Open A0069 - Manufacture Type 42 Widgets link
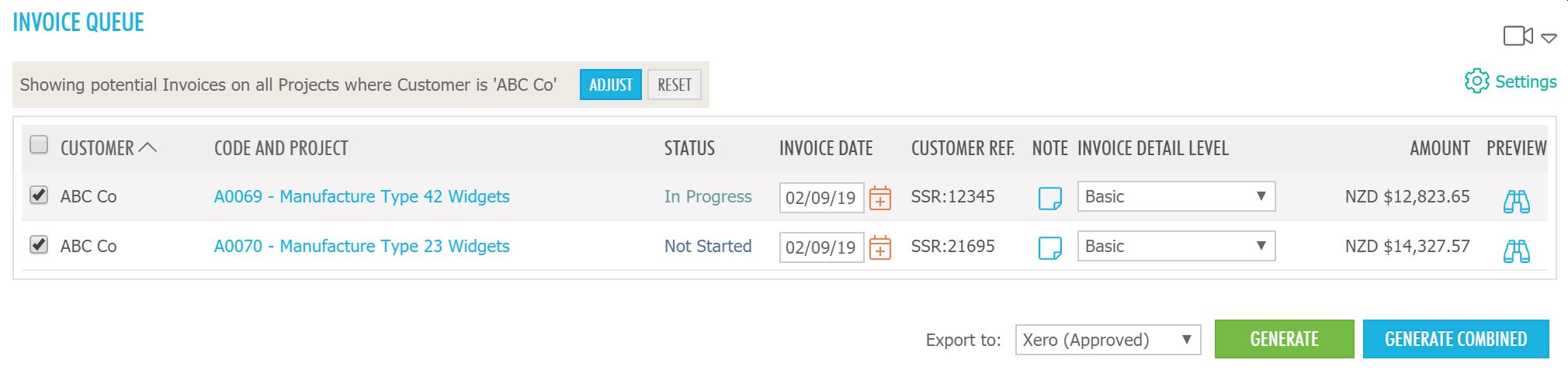The image size is (1568, 370). (362, 196)
